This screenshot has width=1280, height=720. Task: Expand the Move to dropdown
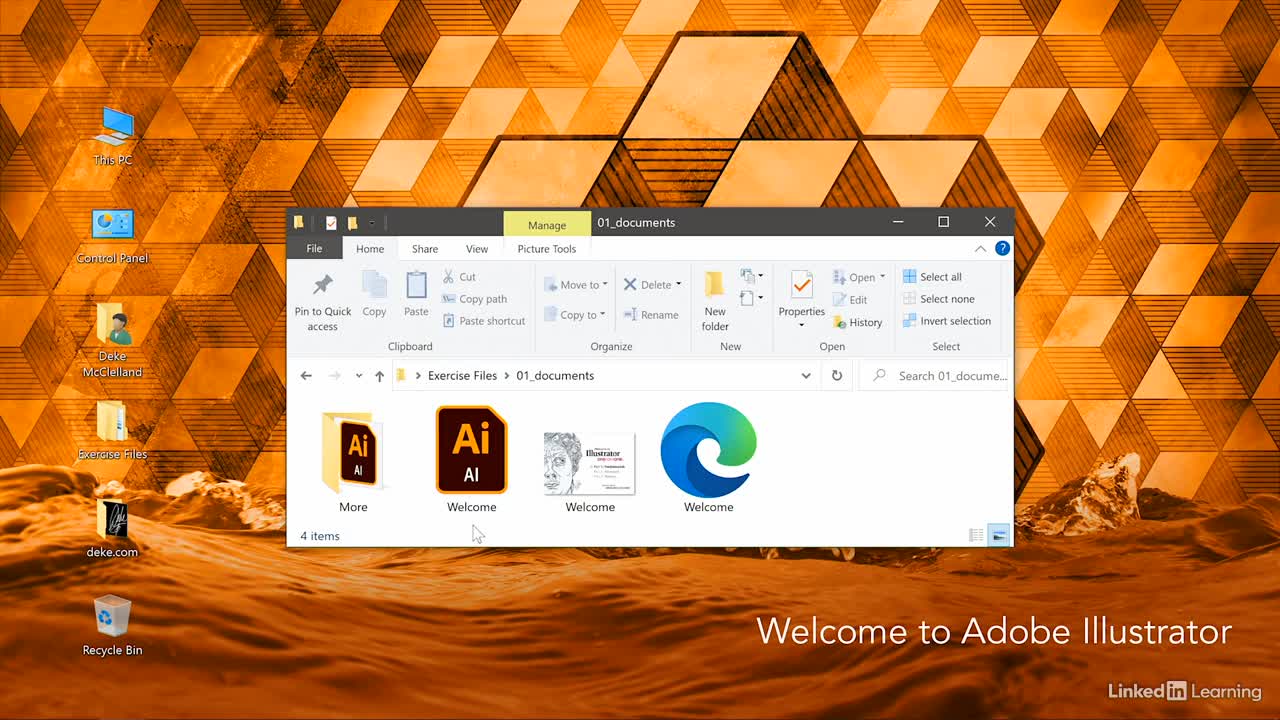(x=605, y=285)
